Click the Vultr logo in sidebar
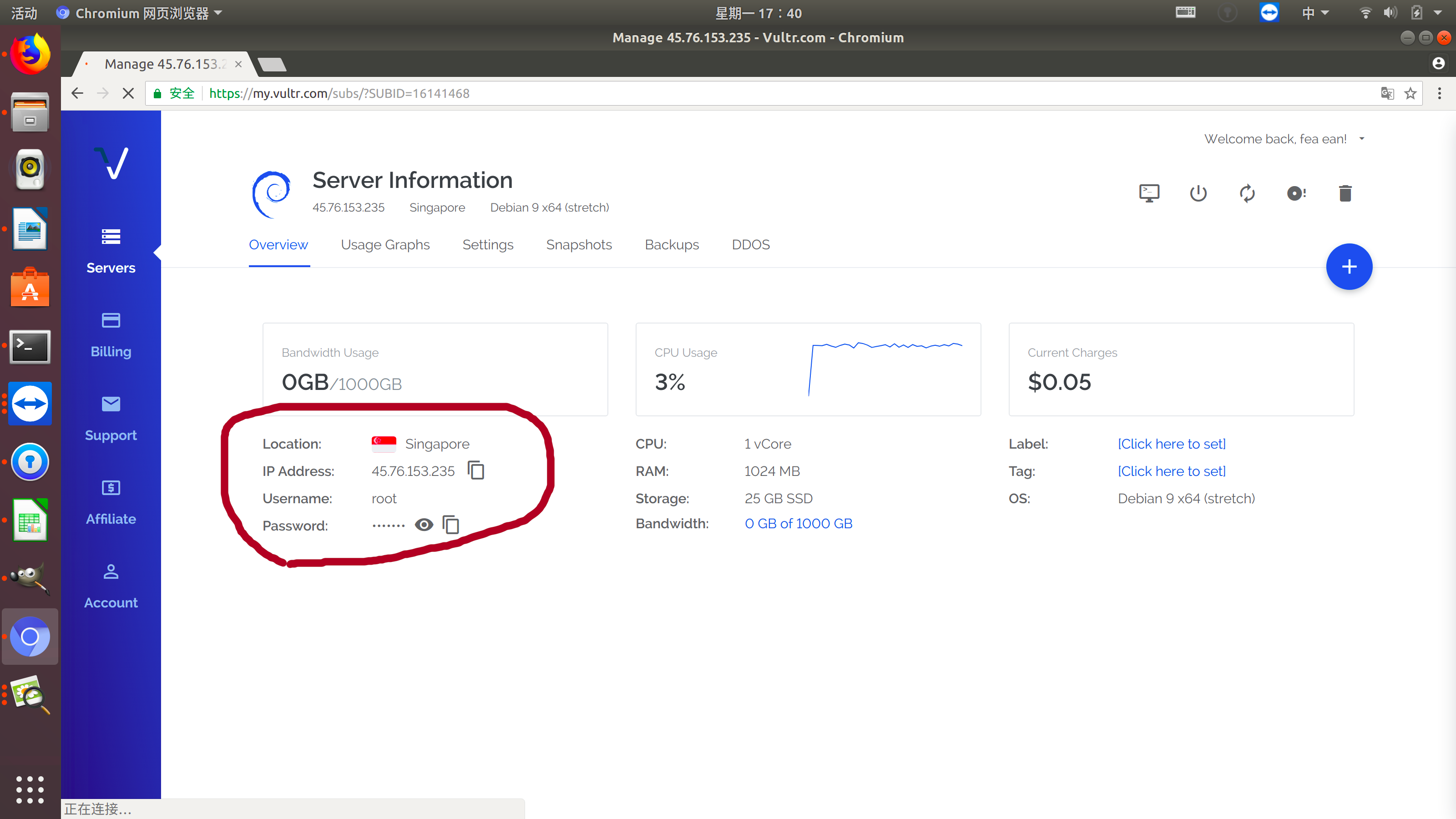The image size is (1456, 819). pyautogui.click(x=111, y=163)
